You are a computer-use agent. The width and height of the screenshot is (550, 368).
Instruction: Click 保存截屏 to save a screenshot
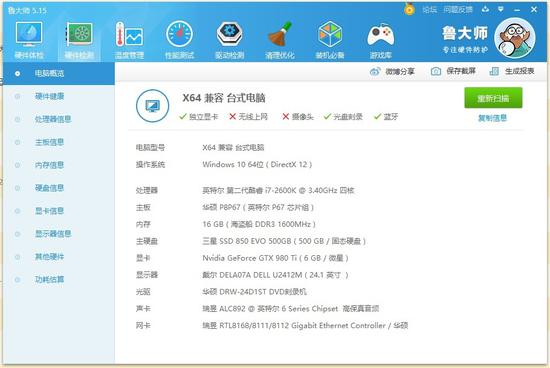[453, 71]
